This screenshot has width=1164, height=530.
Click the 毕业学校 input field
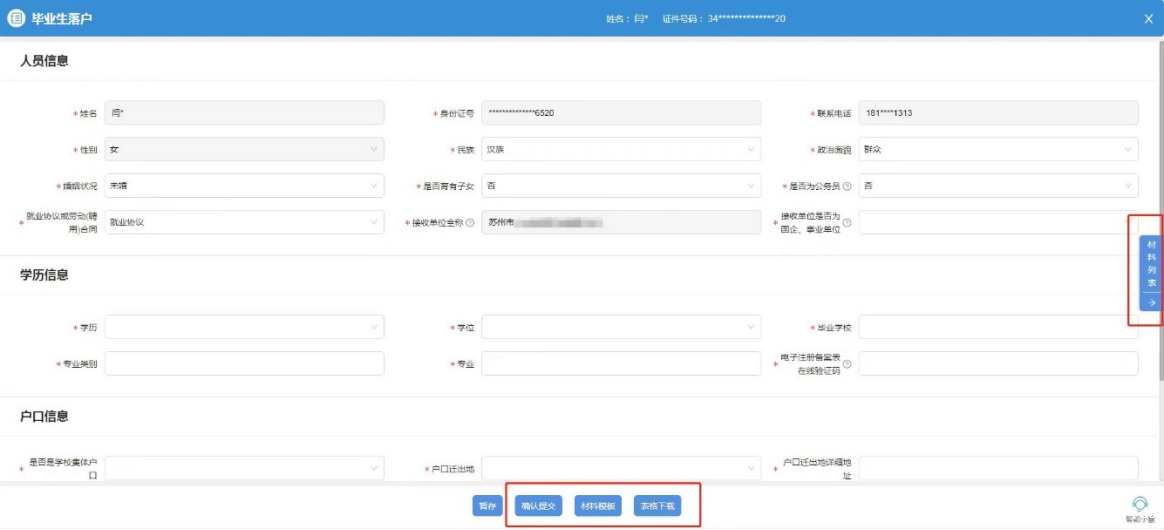997,328
